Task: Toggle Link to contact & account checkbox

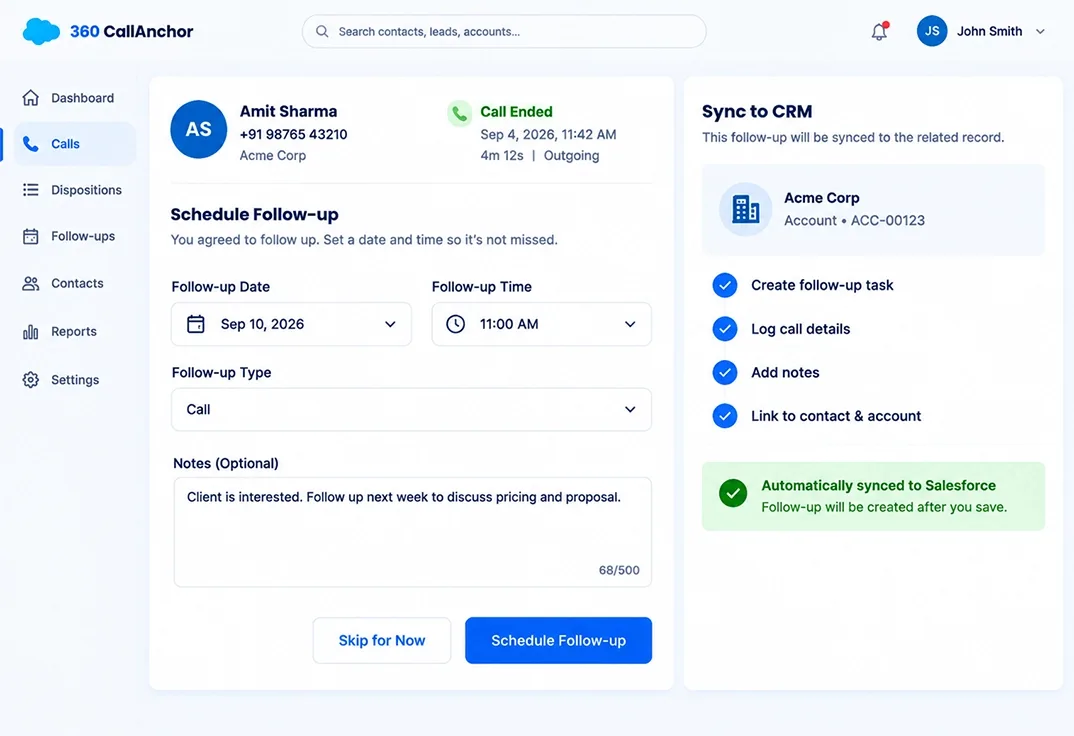Action: [725, 416]
